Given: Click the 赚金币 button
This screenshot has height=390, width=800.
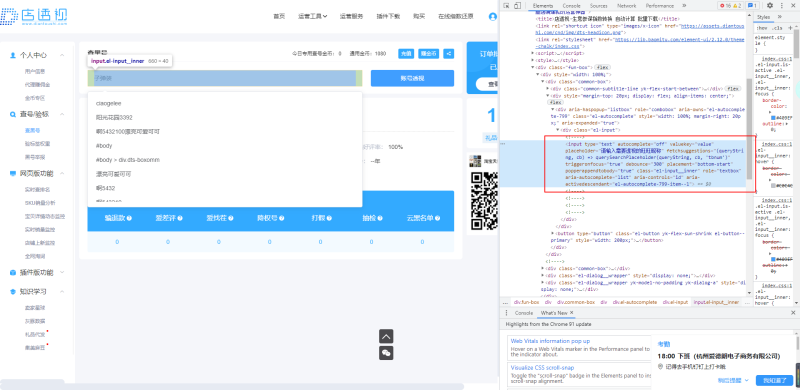Looking at the screenshot, I should click(428, 53).
